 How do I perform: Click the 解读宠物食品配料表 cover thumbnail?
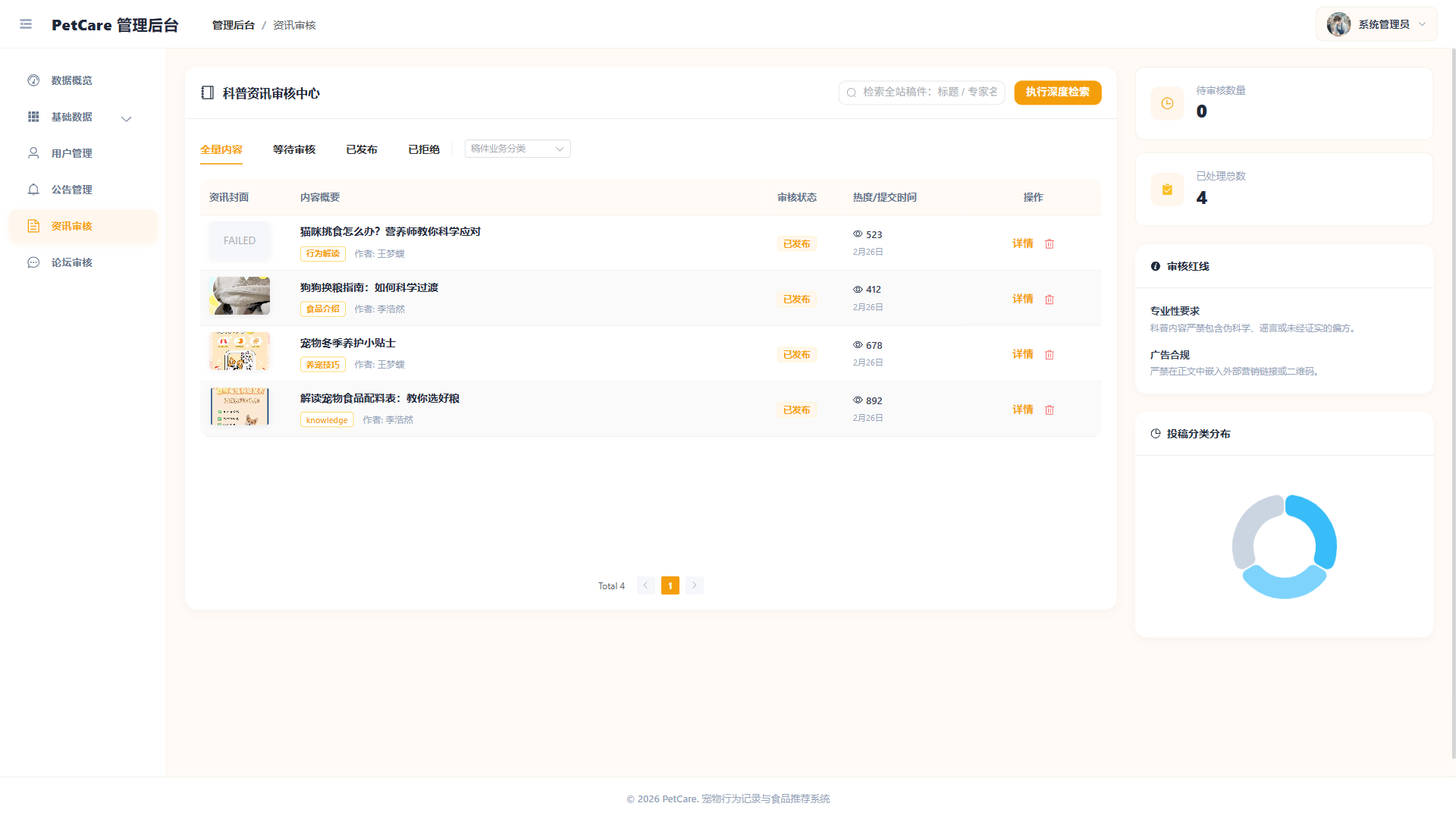pos(240,406)
